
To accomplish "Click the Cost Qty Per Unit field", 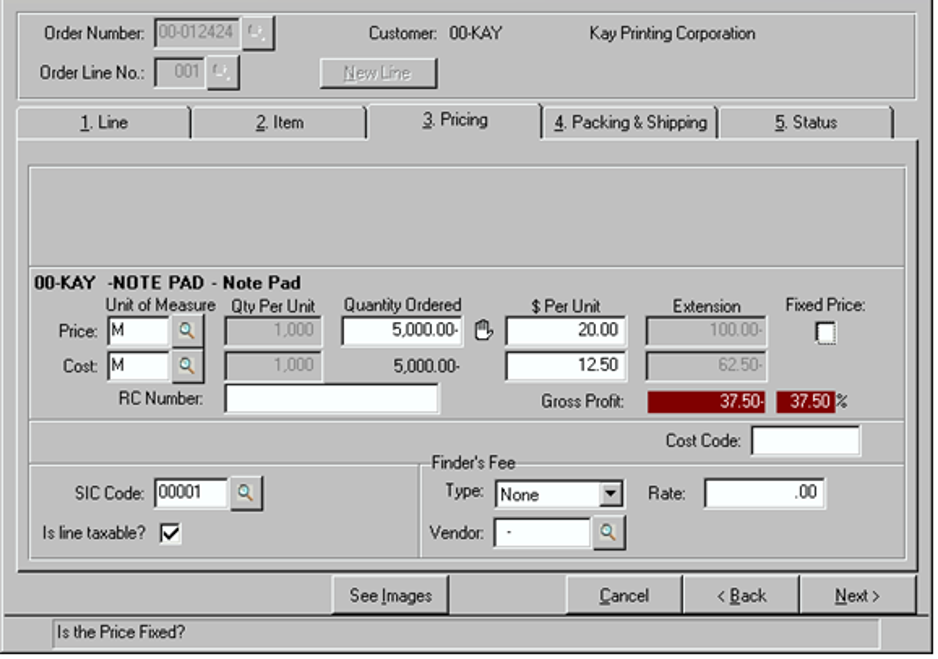I will pos(273,365).
